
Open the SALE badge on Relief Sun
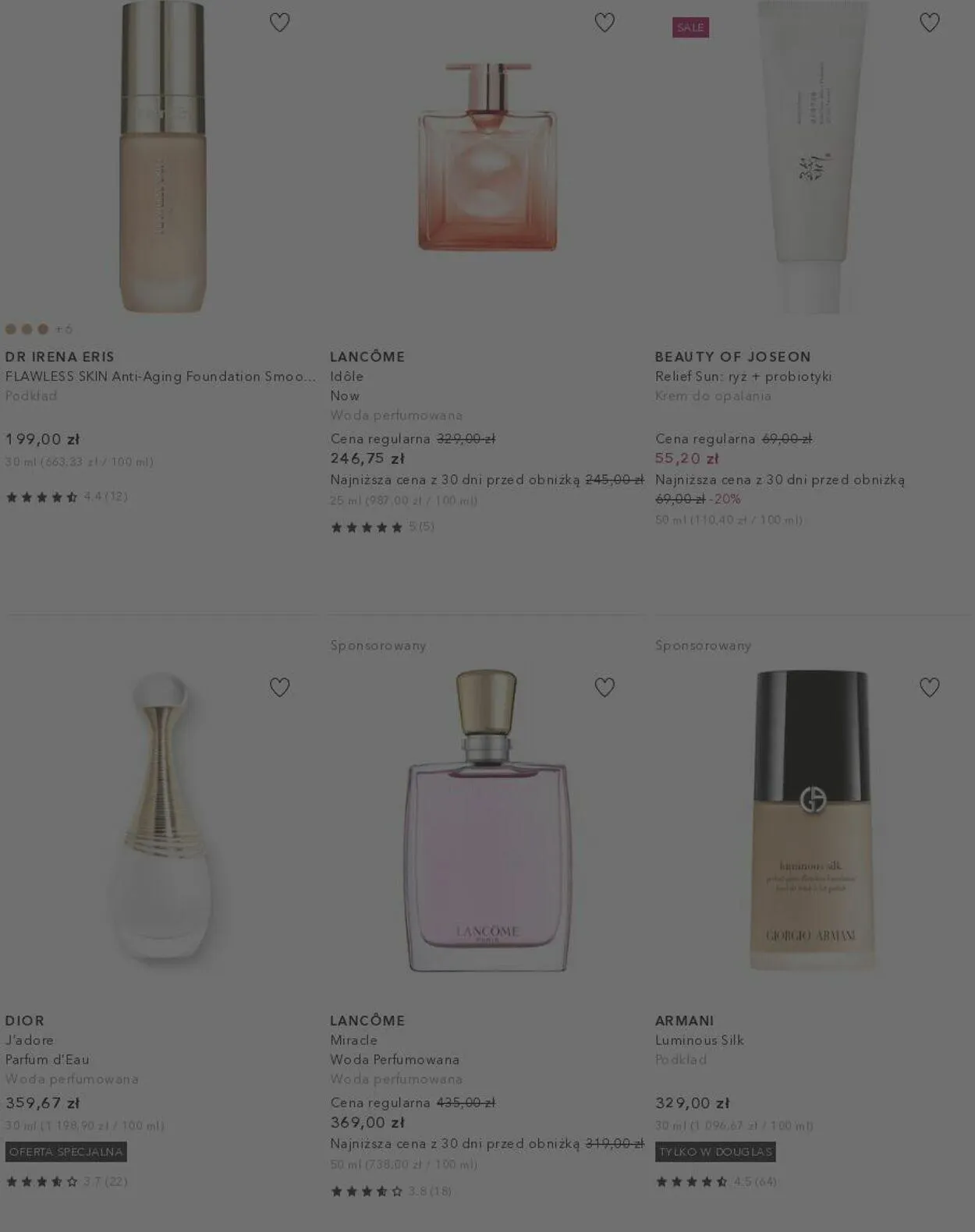pos(690,27)
